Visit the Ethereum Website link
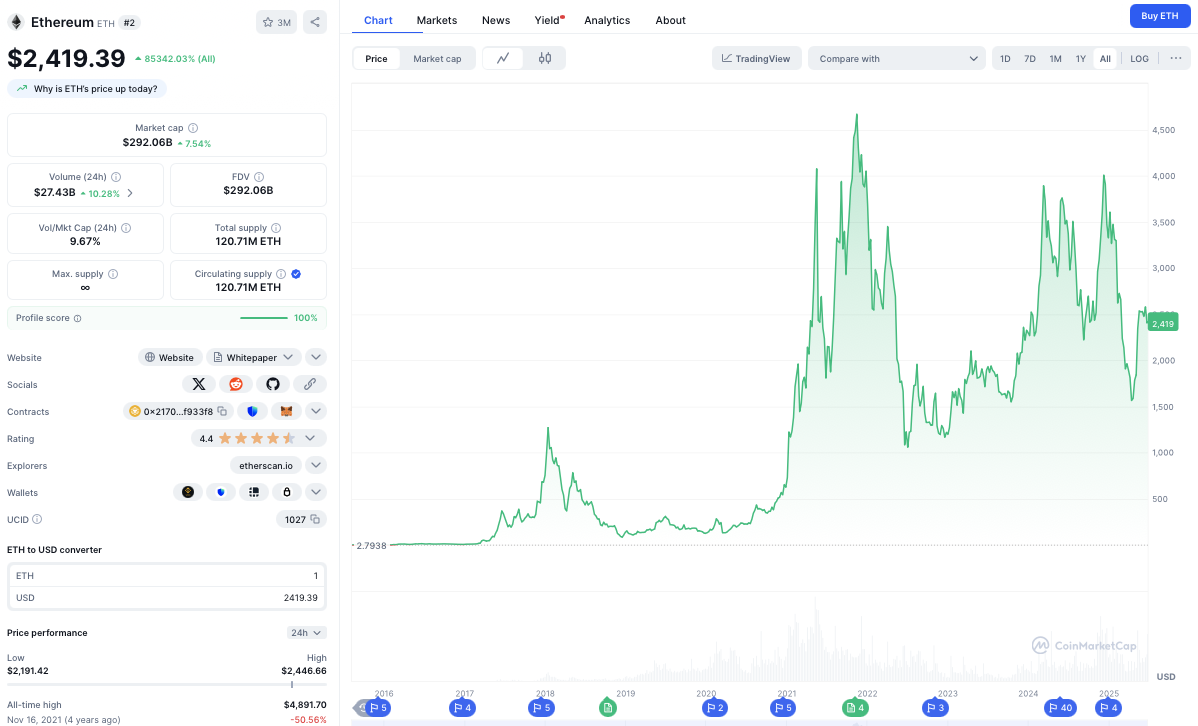Viewport: 1198px width, 726px height. coord(170,357)
